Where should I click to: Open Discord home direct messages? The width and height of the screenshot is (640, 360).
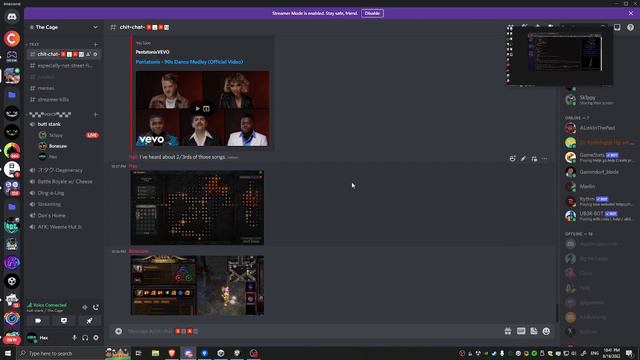[12, 17]
